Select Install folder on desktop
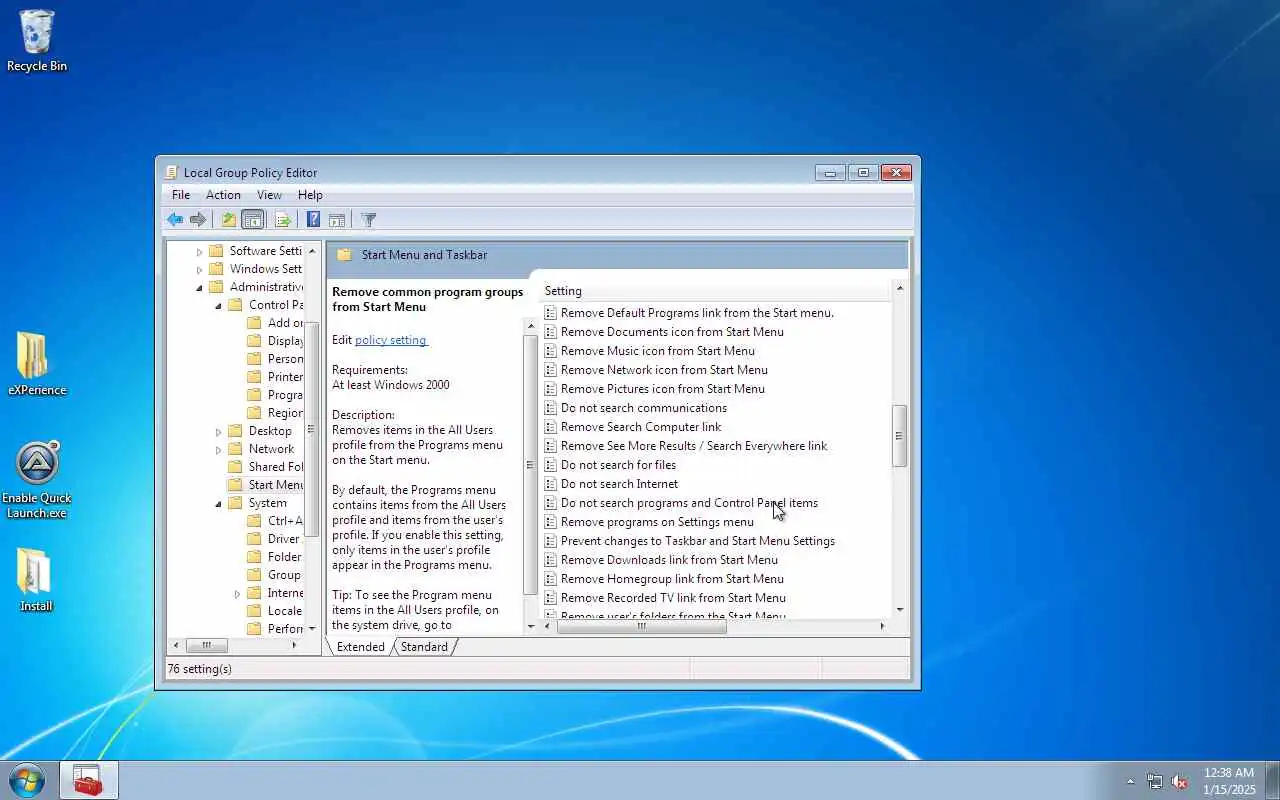 coord(36,580)
